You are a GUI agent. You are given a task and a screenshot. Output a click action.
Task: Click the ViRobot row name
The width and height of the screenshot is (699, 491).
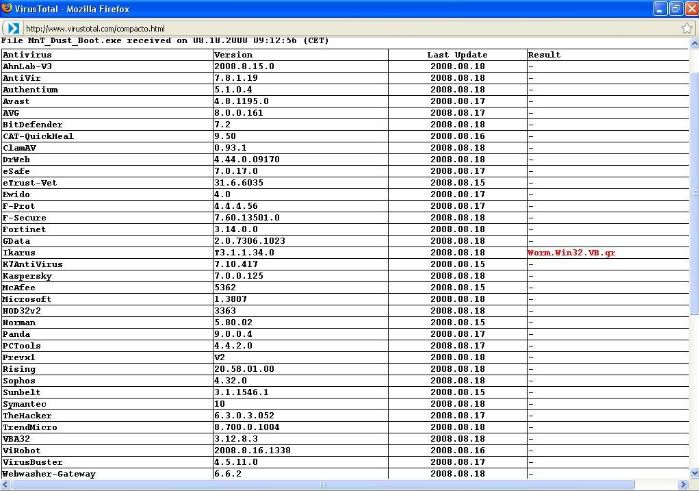pyautogui.click(x=21, y=450)
